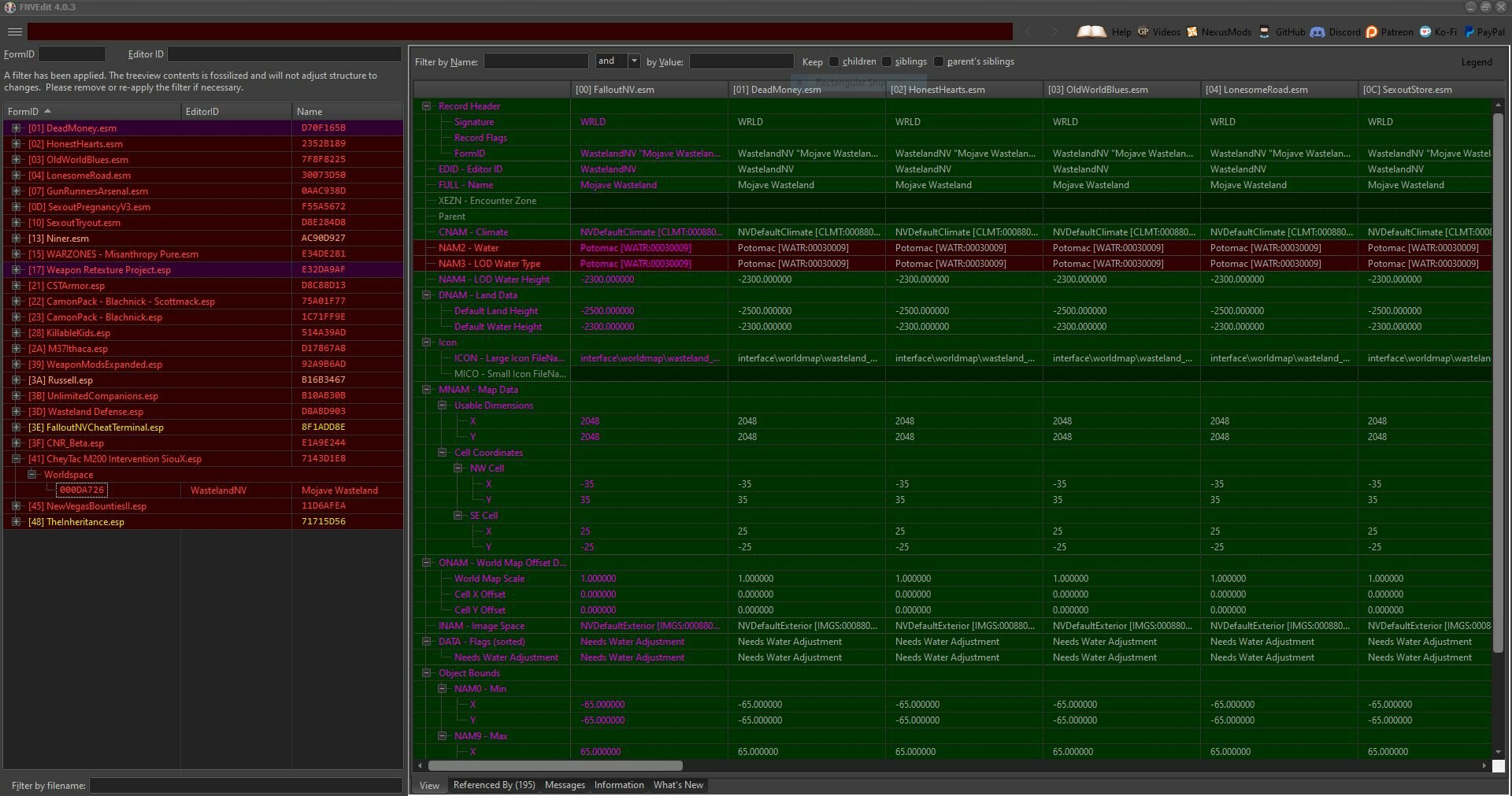This screenshot has height=796, width=1512.
Task: Expand the [13] Niner.esm tree node
Action: [16, 238]
